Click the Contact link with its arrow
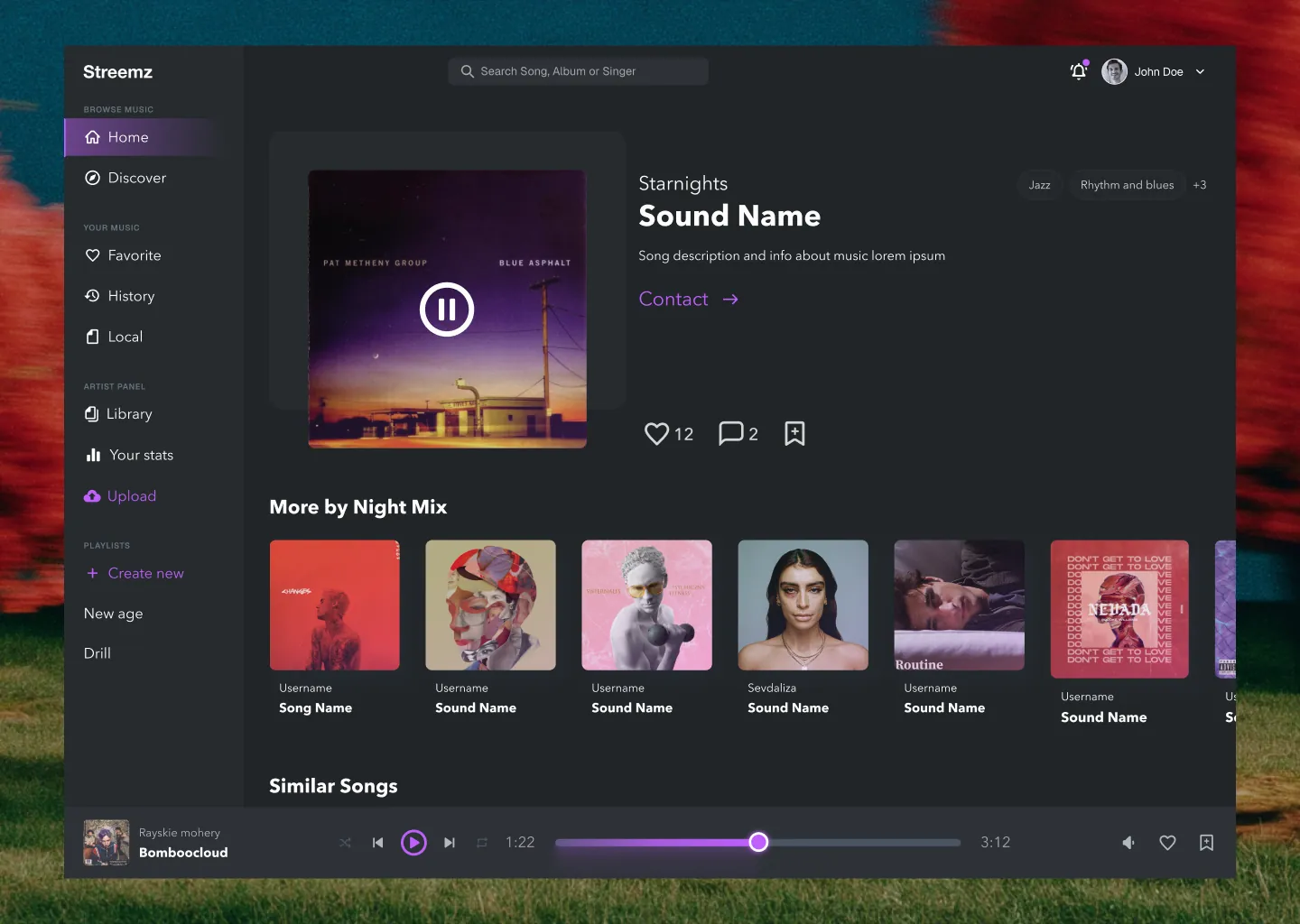This screenshot has height=924, width=1300. click(689, 299)
